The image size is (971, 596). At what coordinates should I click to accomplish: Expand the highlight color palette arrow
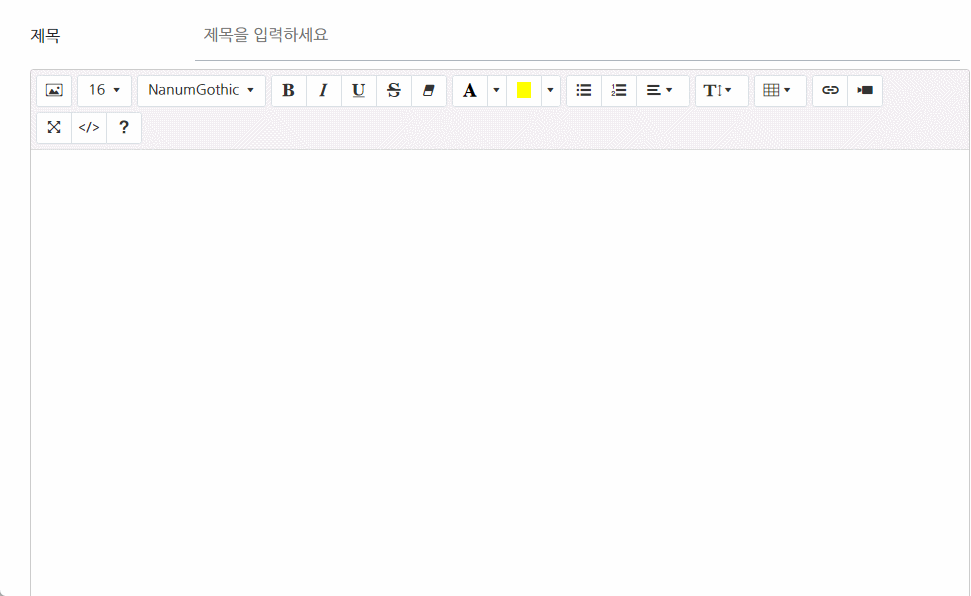pos(551,90)
